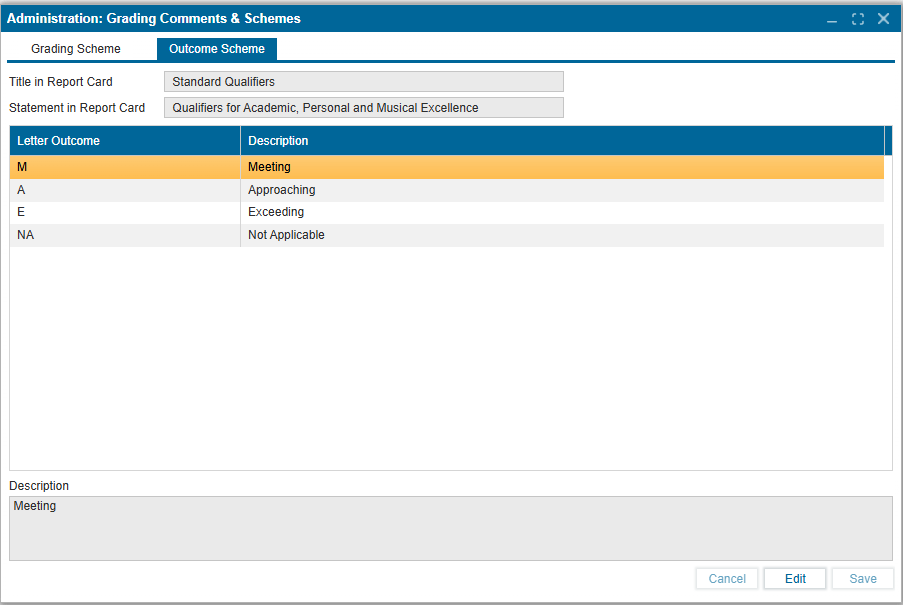Click the Cancel button
Image resolution: width=903 pixels, height=605 pixels.
[727, 579]
